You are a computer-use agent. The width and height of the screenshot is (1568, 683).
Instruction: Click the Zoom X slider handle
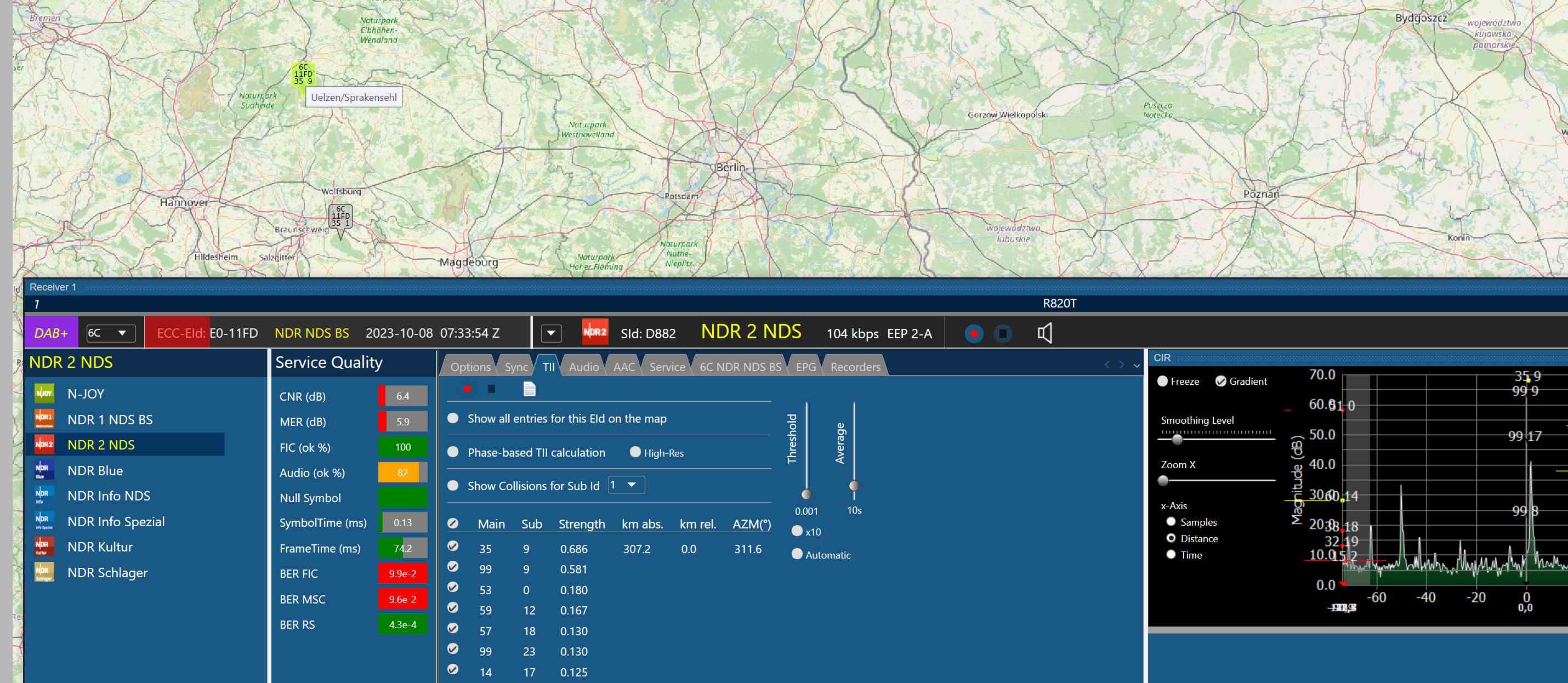1163,480
